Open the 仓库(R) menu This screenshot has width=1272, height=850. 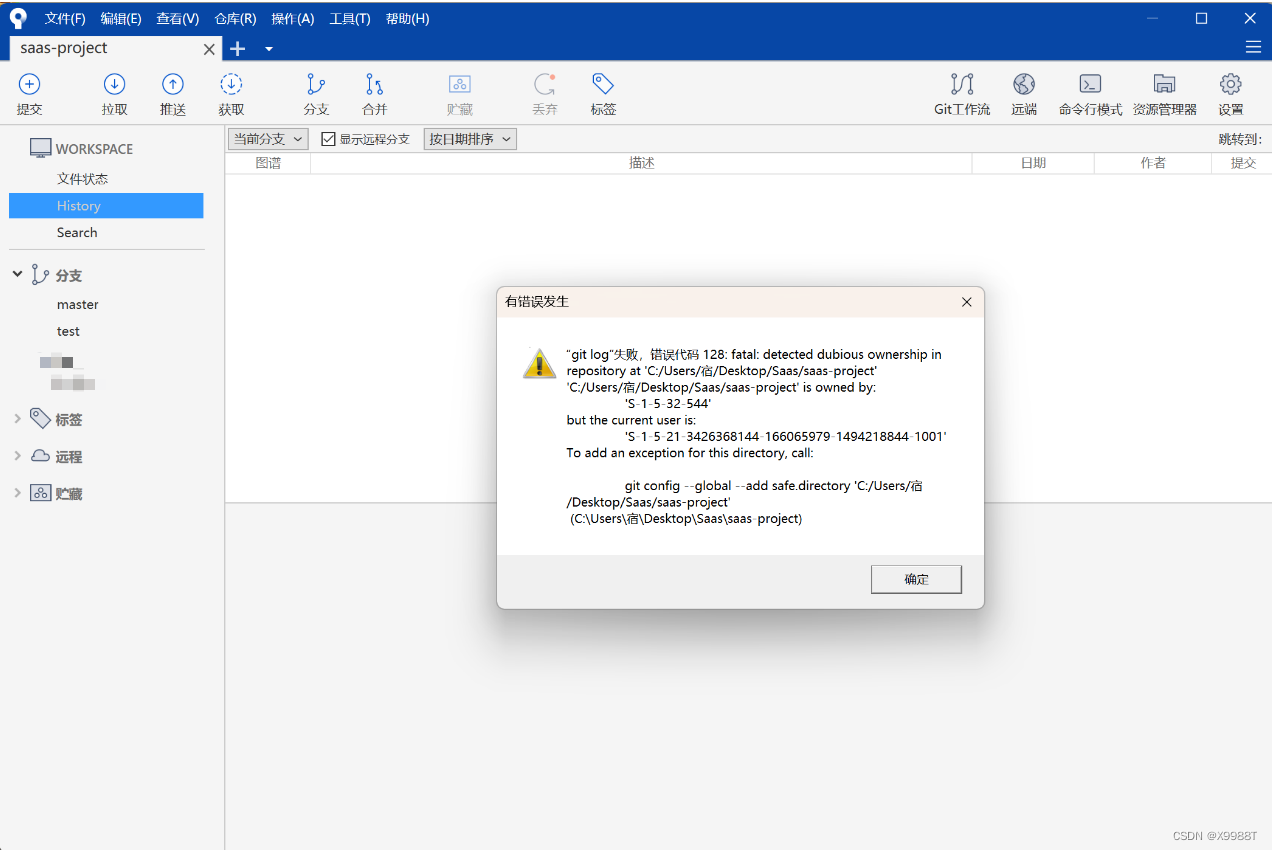(234, 18)
